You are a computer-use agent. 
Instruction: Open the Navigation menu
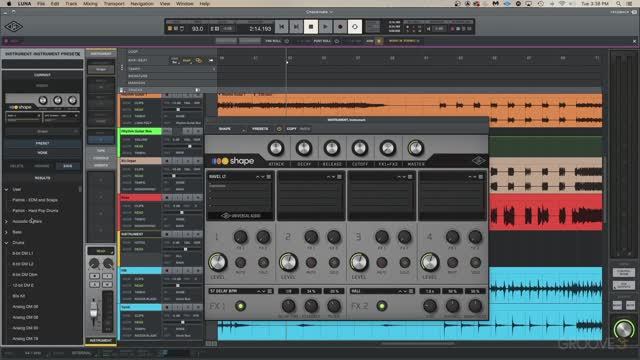[x=142, y=4]
